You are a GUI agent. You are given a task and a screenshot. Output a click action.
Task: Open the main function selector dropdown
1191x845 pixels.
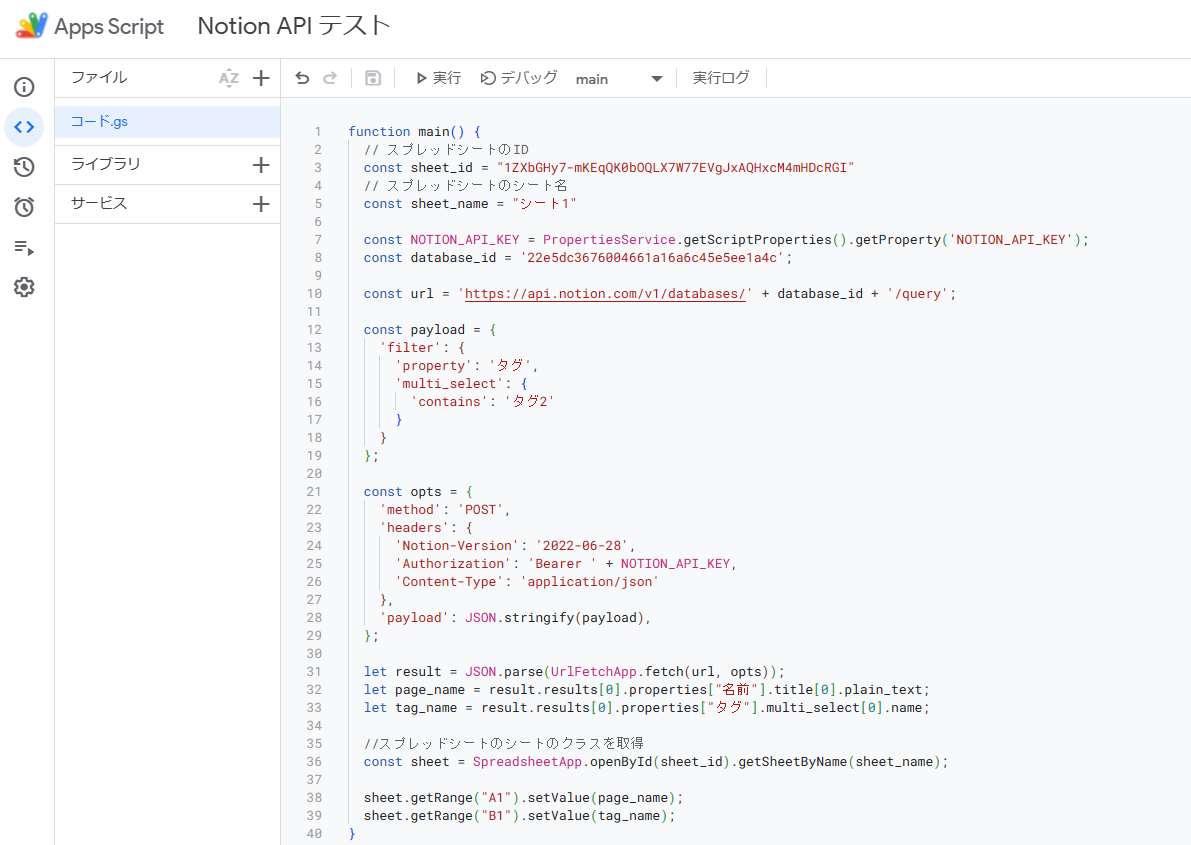pyautogui.click(x=619, y=79)
